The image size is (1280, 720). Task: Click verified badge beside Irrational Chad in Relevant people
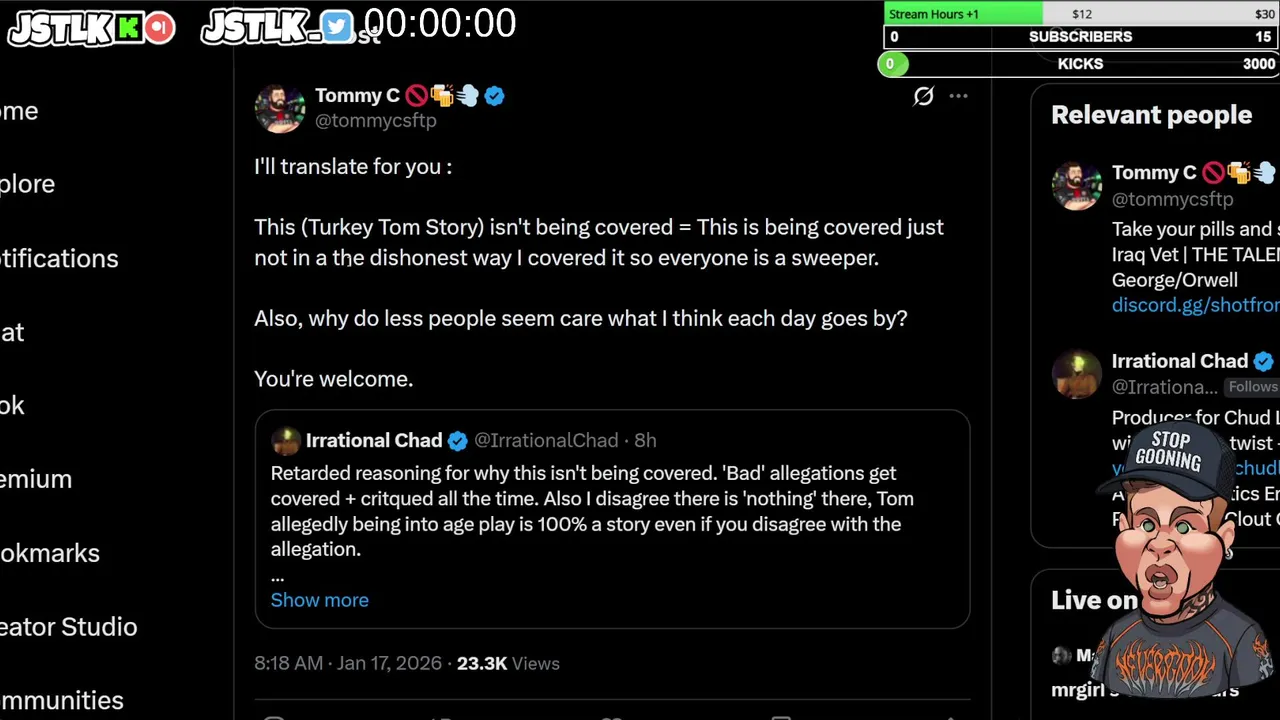(1263, 362)
